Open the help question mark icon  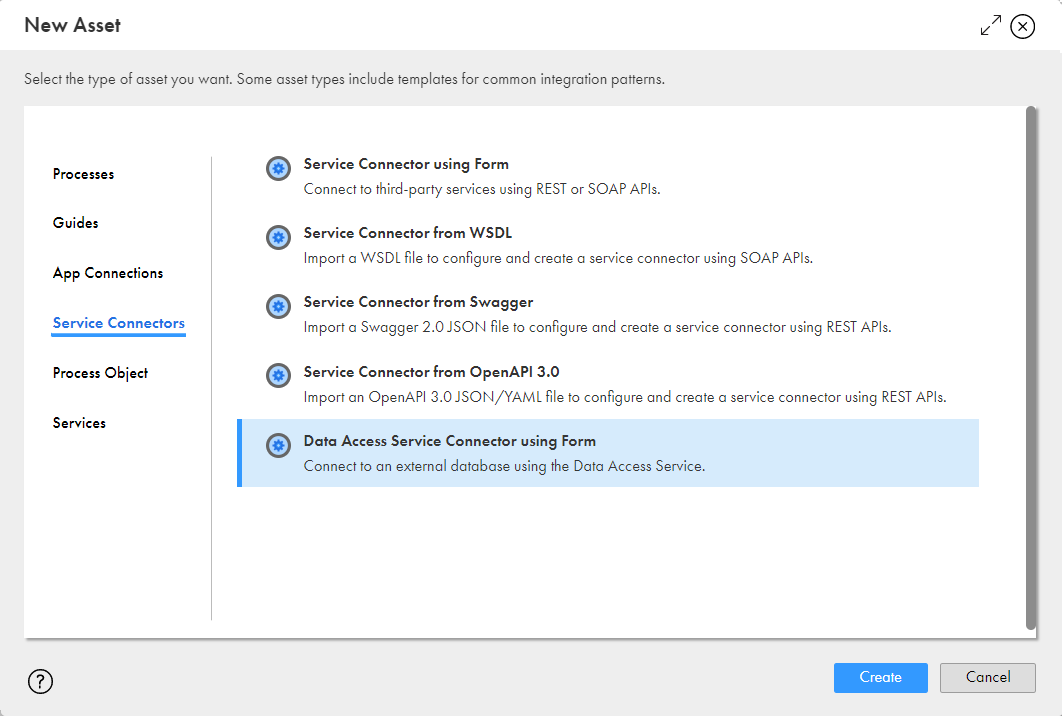click(41, 681)
